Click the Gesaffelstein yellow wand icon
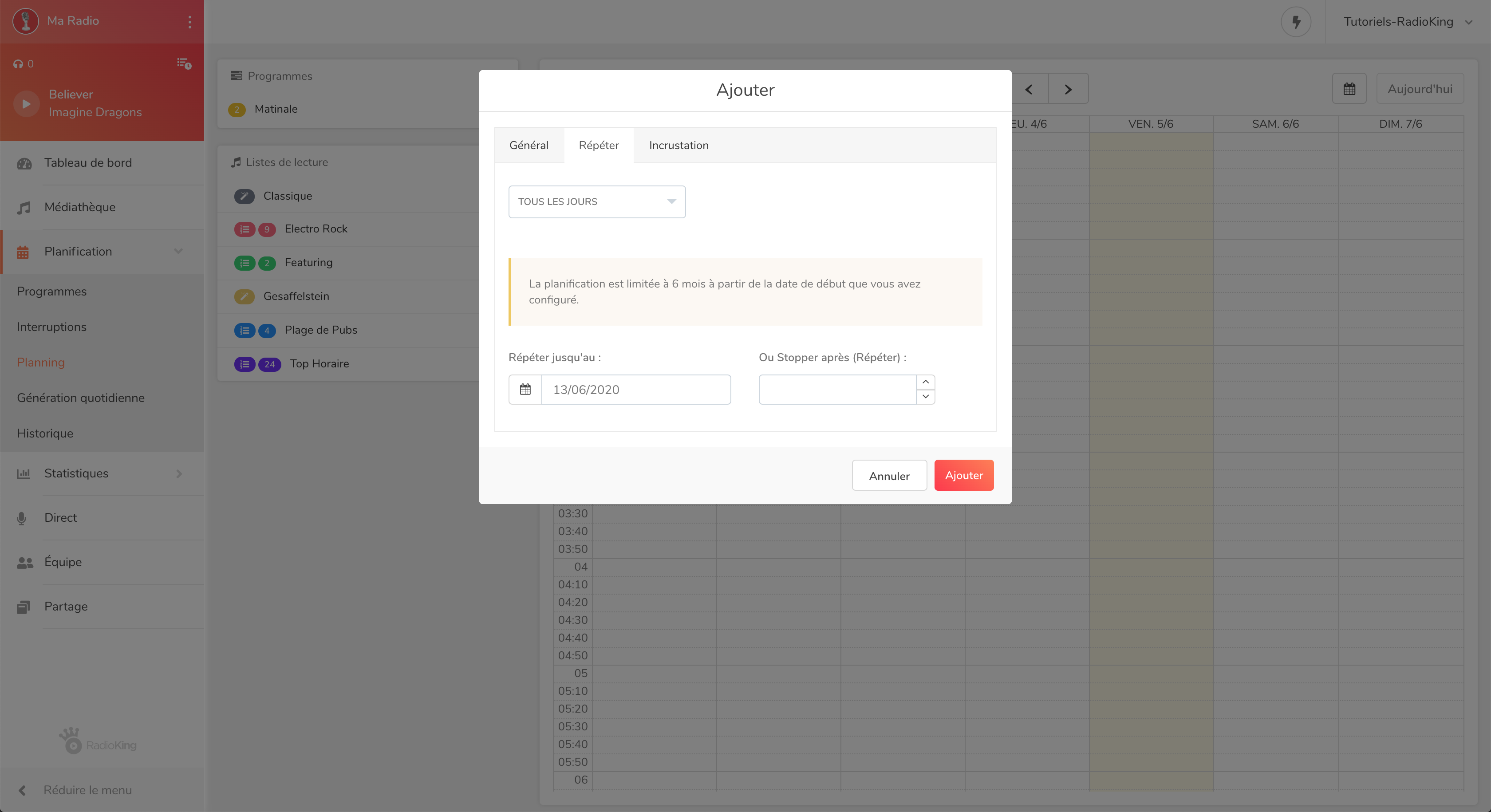Image resolution: width=1491 pixels, height=812 pixels. 244,297
